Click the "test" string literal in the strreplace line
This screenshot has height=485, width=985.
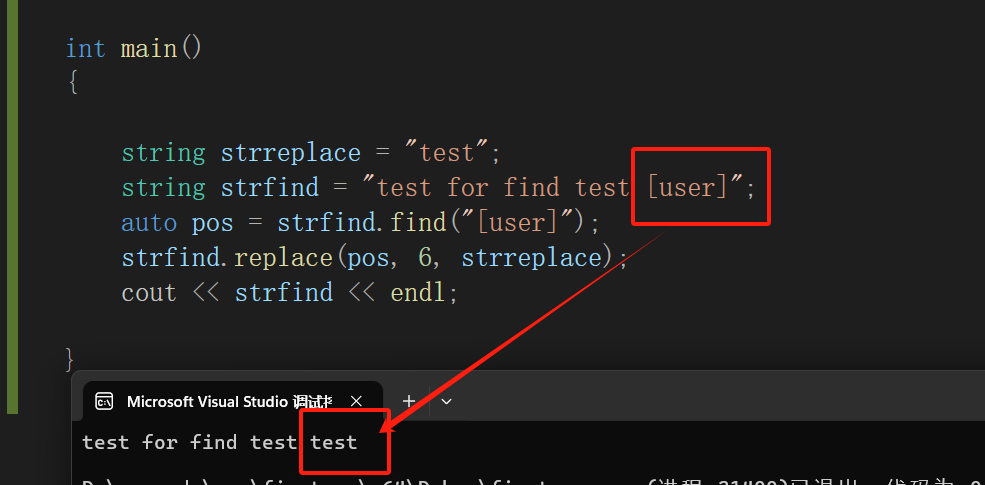[x=447, y=153]
